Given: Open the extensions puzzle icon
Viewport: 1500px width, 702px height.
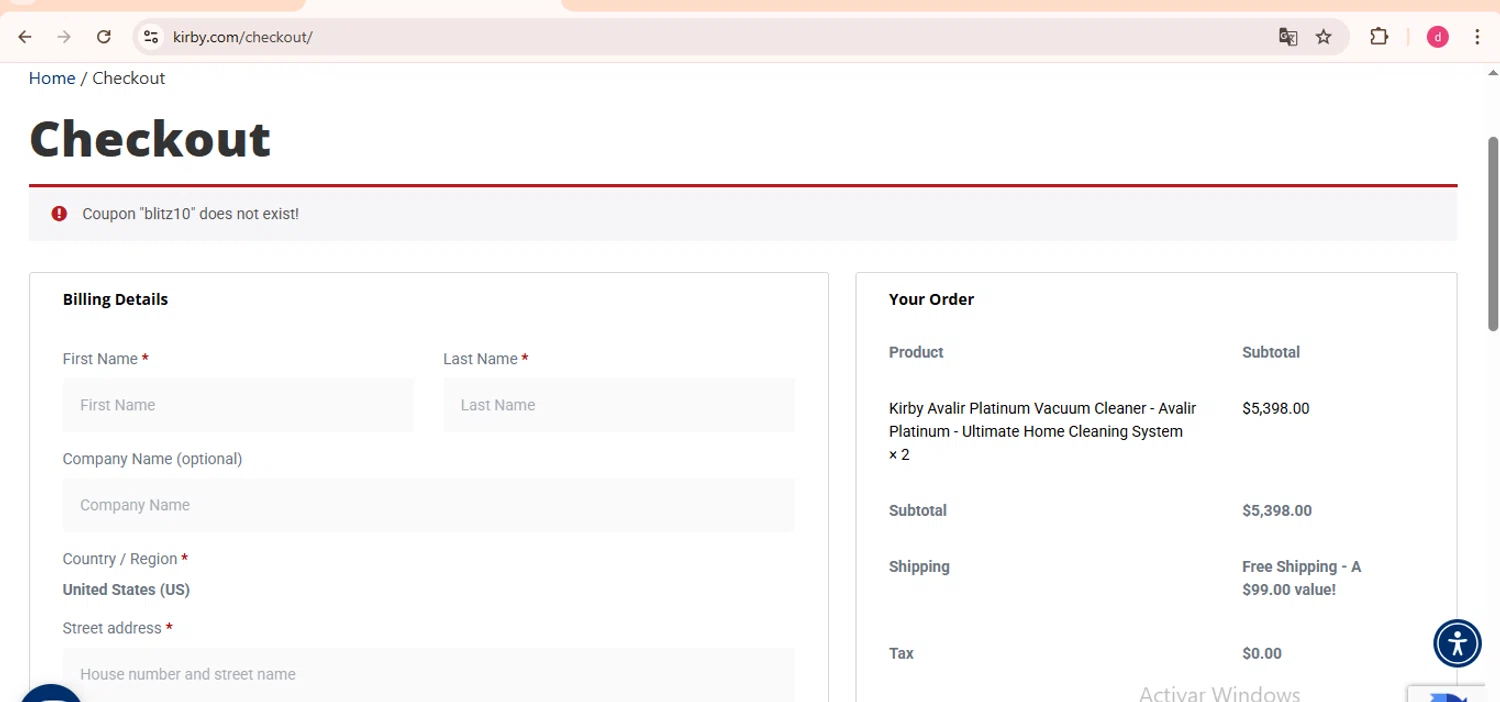Looking at the screenshot, I should [1379, 37].
